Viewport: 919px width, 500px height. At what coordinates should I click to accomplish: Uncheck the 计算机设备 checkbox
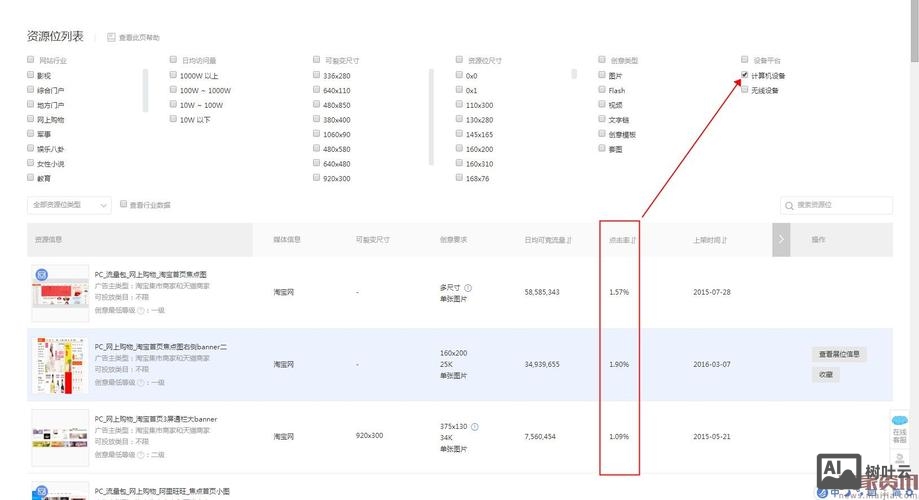coord(744,75)
